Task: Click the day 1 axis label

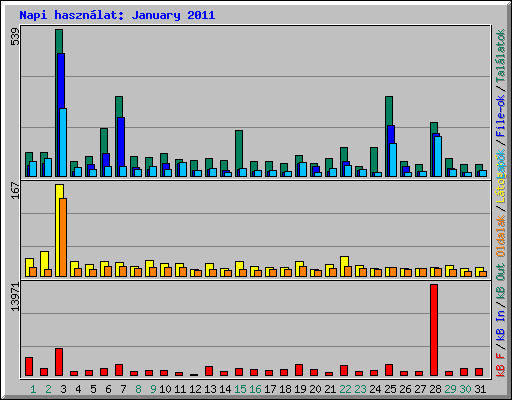Action: coord(33,389)
